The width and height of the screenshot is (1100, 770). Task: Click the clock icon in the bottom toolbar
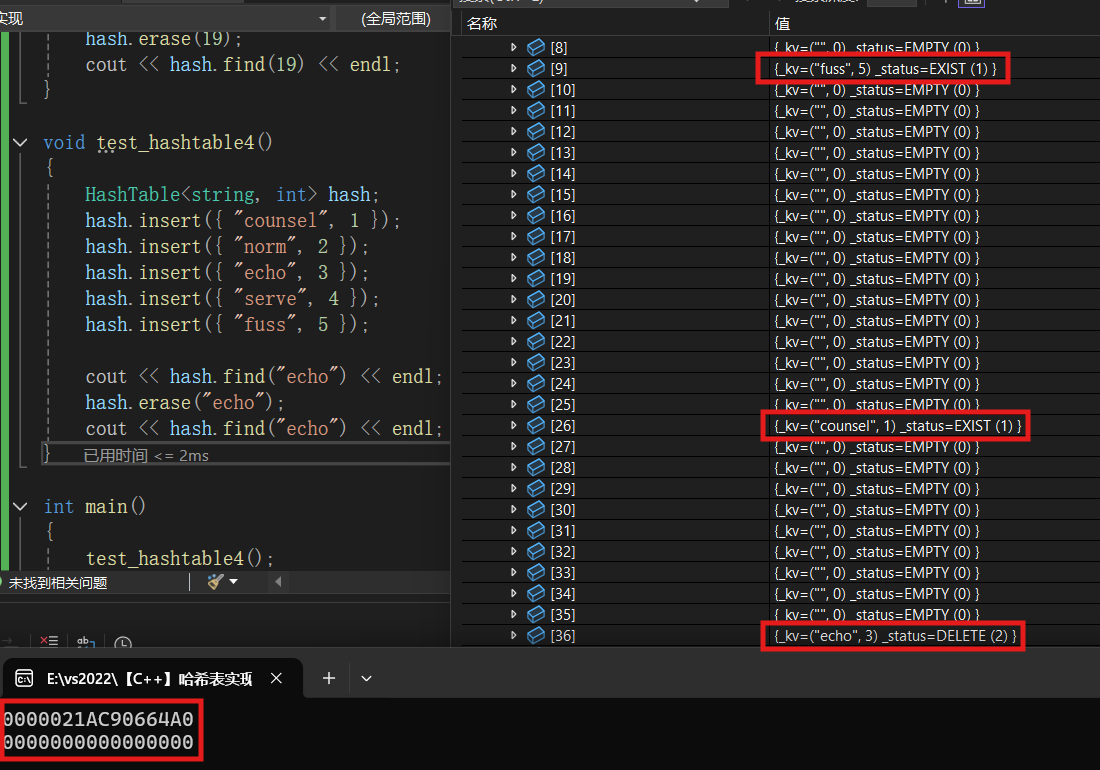tap(123, 642)
